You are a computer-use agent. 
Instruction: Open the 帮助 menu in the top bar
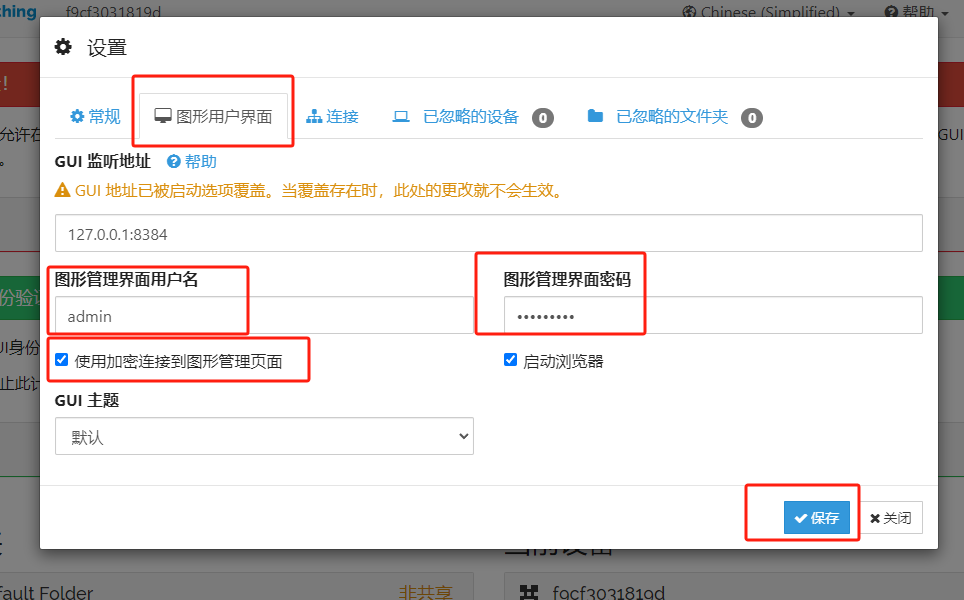coord(916,12)
